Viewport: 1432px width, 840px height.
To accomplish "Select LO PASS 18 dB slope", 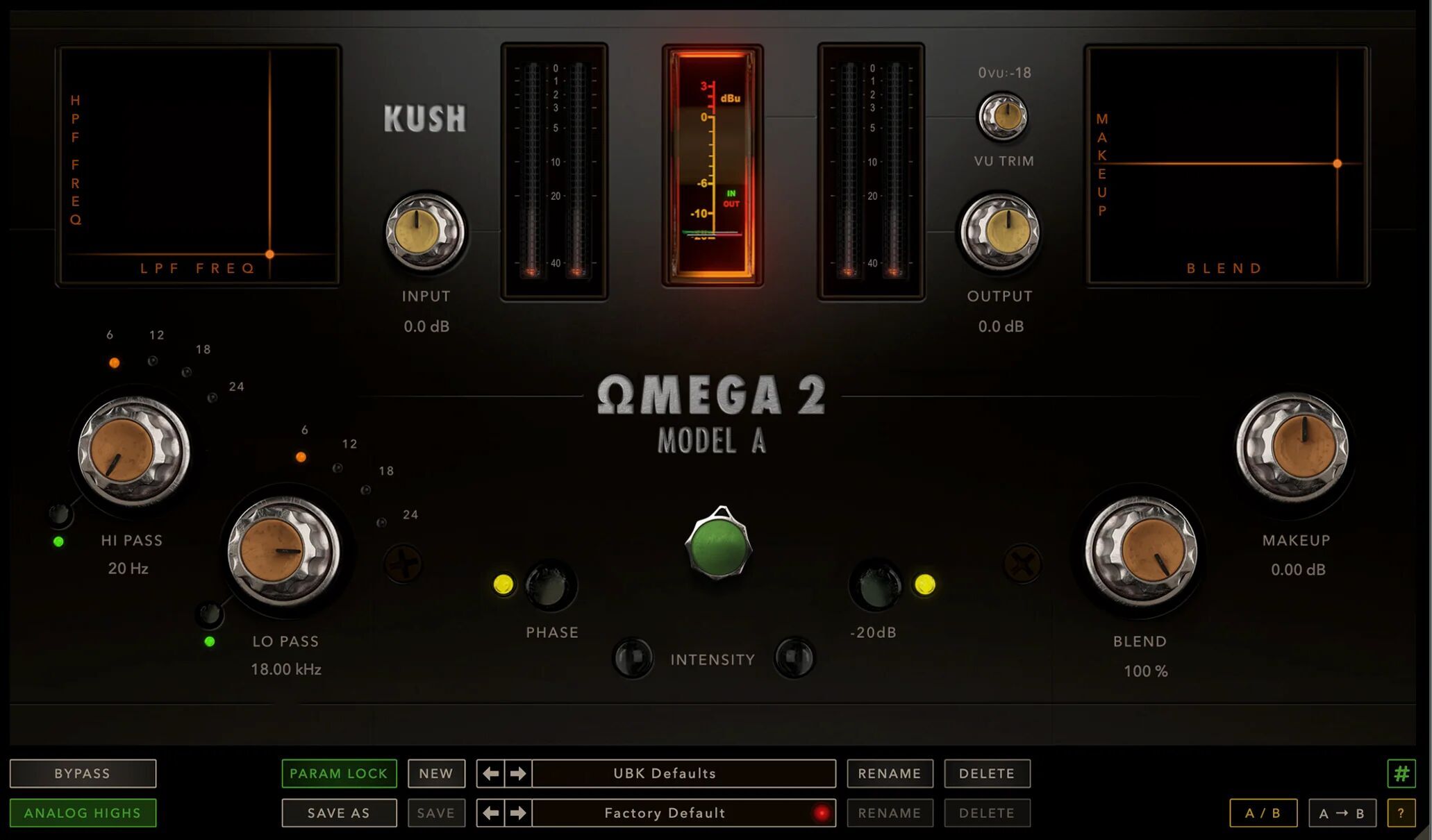I will click(366, 490).
